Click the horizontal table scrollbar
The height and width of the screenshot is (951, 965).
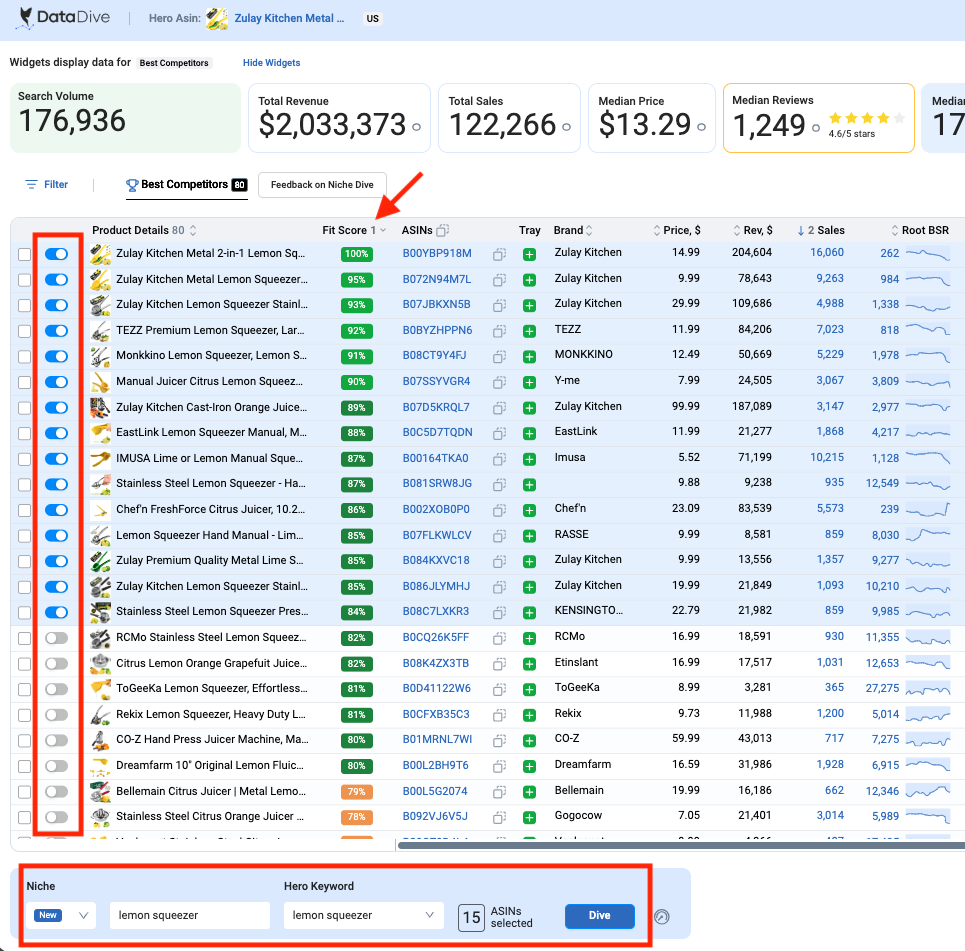tap(681, 845)
